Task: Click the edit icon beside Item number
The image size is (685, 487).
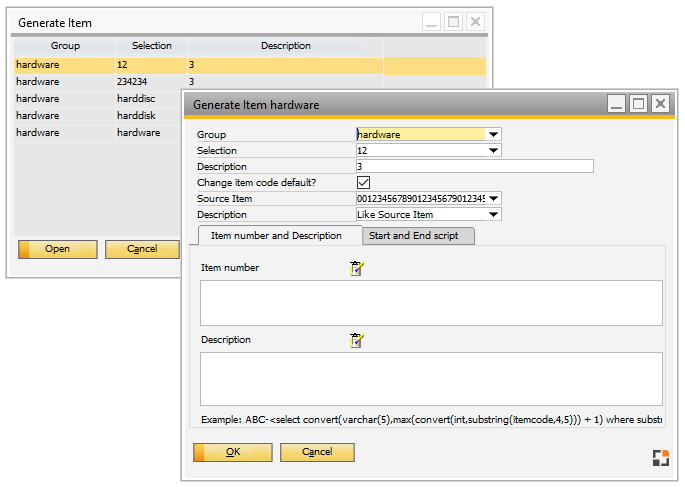Action: tap(356, 268)
